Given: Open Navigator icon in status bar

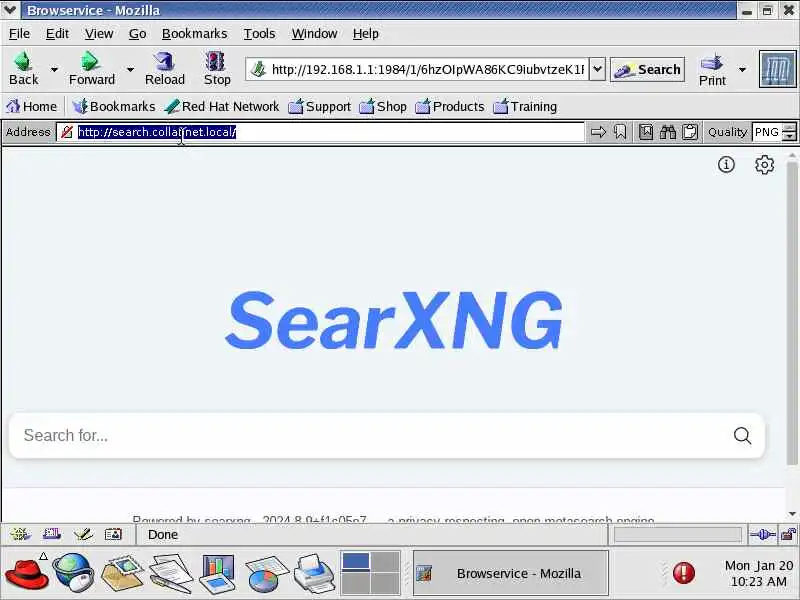Looking at the screenshot, I should pyautogui.click(x=20, y=534).
